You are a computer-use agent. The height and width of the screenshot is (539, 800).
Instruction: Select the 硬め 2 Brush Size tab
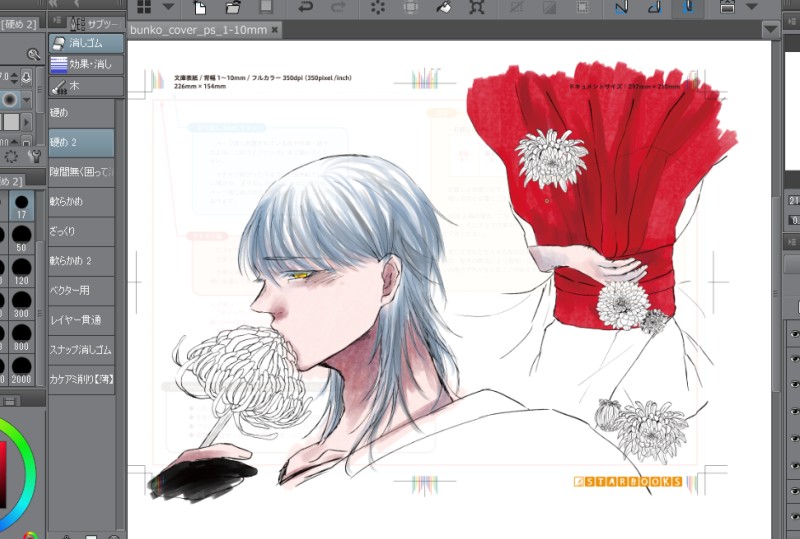pos(12,181)
